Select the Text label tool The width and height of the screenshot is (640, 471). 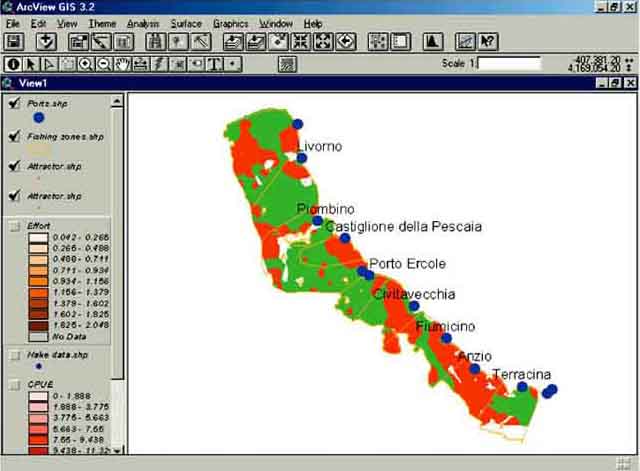click(214, 64)
